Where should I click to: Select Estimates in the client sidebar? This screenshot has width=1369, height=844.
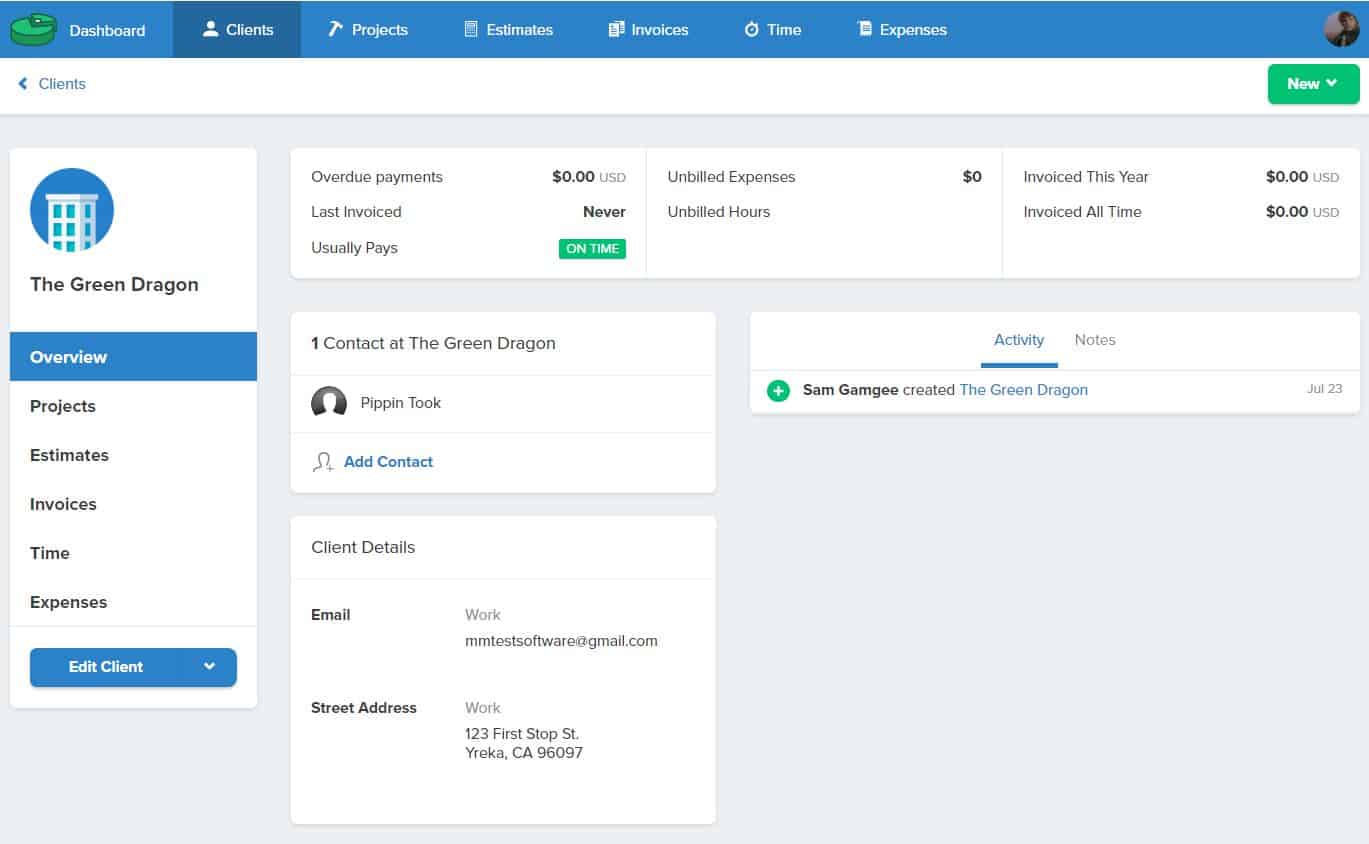point(133,455)
